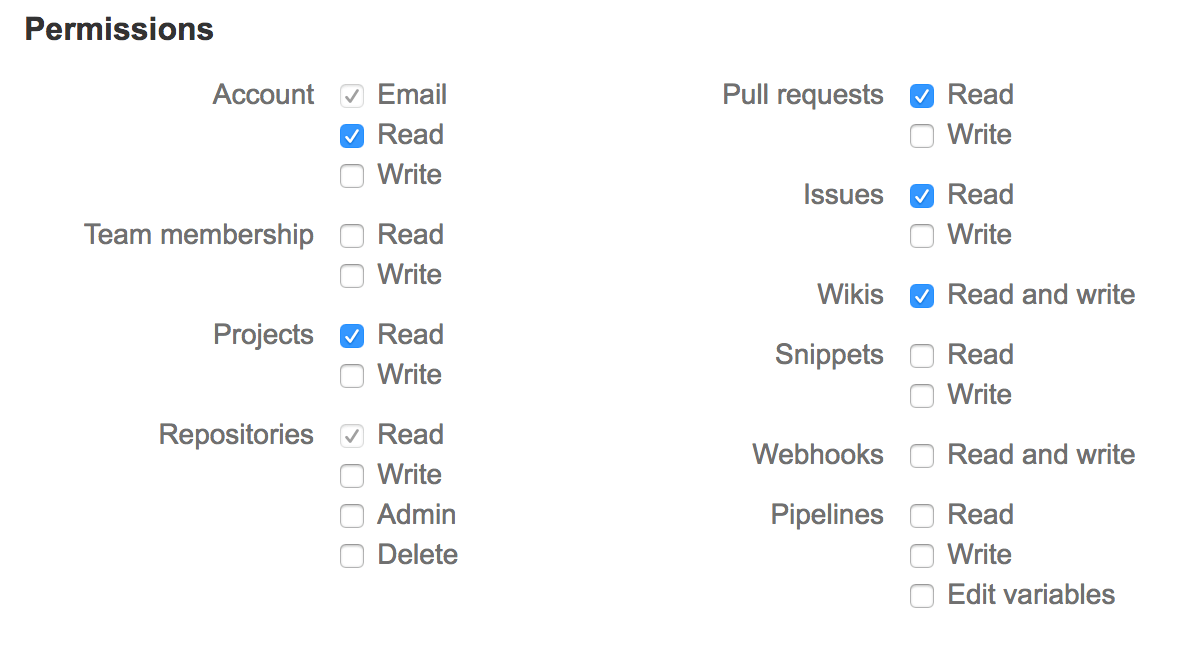The image size is (1186, 652).
Task: Uncheck Read and write for Wikis
Action: (x=922, y=296)
